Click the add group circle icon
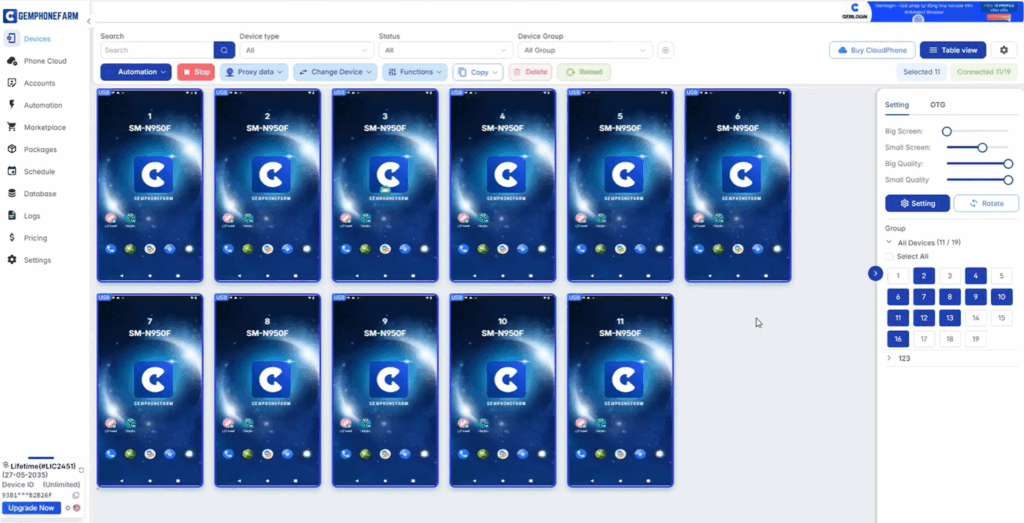 pyautogui.click(x=665, y=50)
